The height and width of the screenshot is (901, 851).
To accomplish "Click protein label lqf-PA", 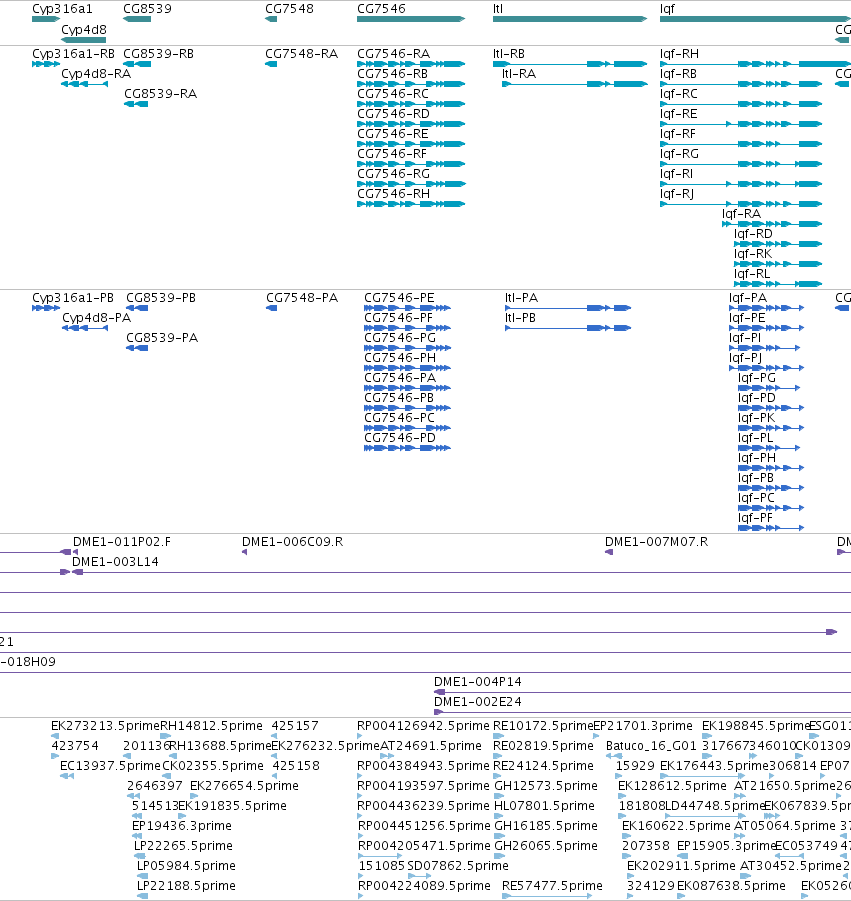I will point(748,298).
